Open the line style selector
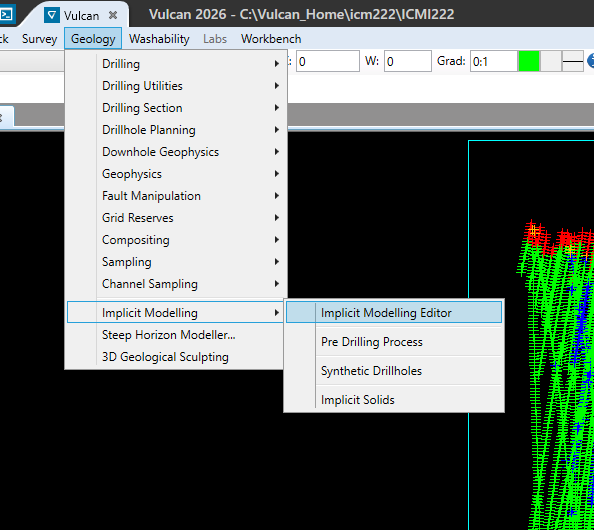Image resolution: width=594 pixels, height=530 pixels. pyautogui.click(x=572, y=61)
